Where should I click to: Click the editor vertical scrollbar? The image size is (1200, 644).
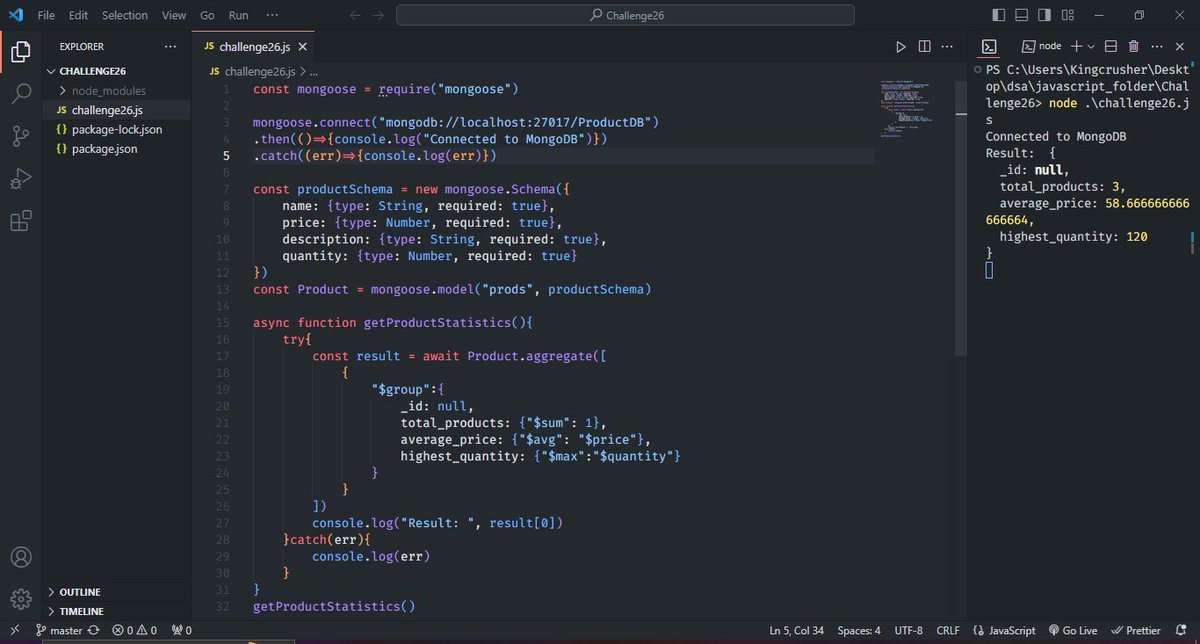(x=961, y=218)
